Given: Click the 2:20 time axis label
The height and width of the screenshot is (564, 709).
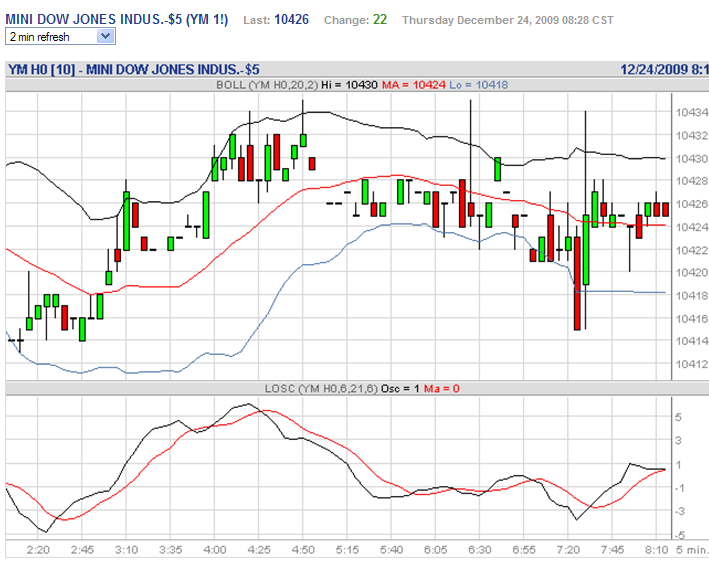Looking at the screenshot, I should coord(38,550).
